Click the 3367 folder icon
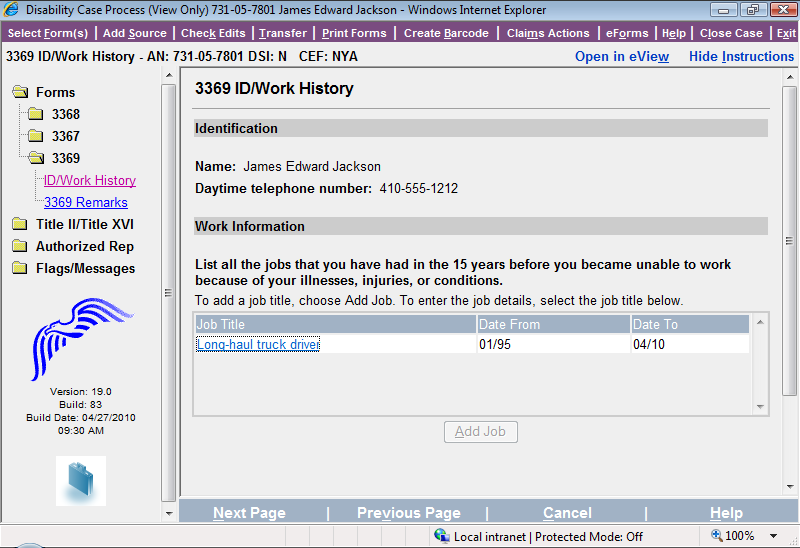This screenshot has width=800, height=548. [x=35, y=136]
